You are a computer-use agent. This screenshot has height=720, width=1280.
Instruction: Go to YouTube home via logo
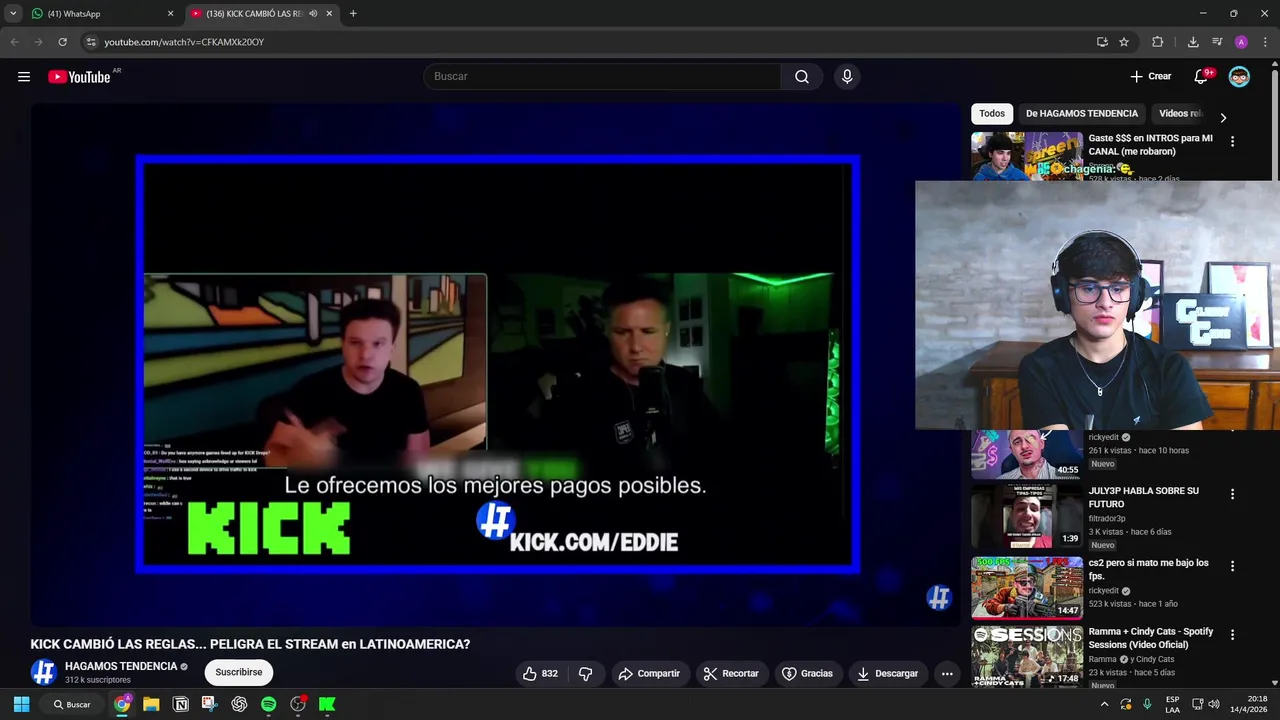tap(79, 77)
